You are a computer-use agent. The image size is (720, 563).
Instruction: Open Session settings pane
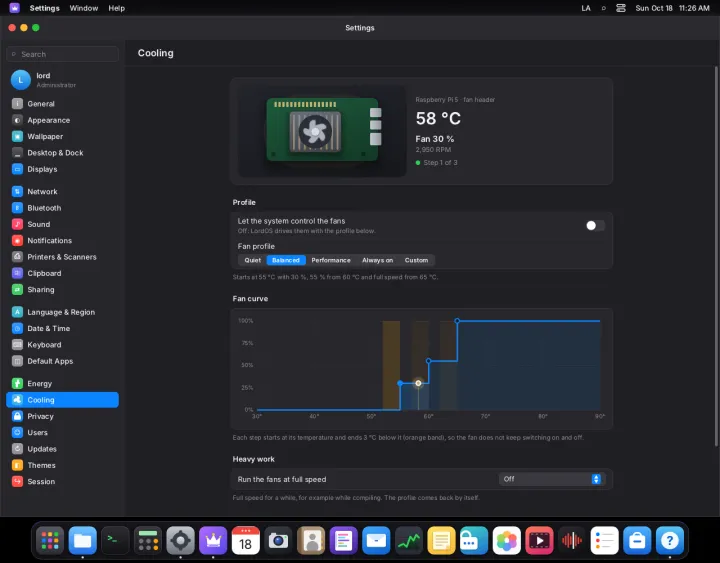tap(62, 481)
